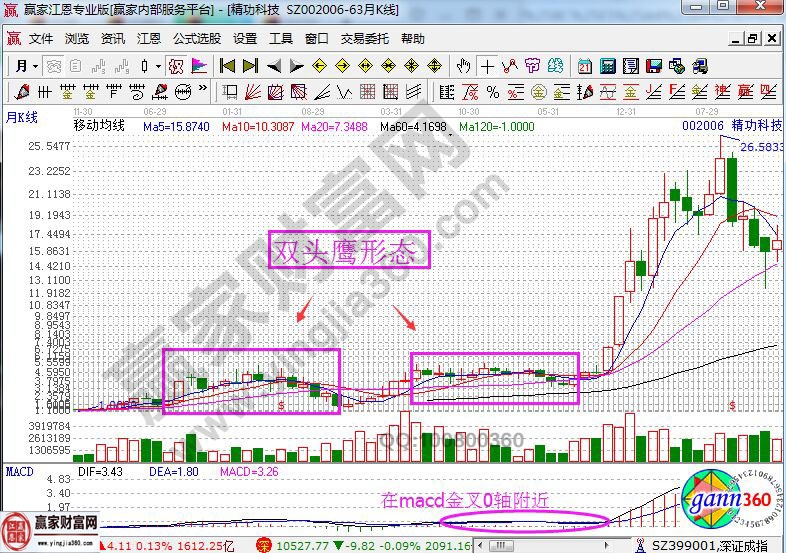Click the circled 金 golden ratio icon
Screen dimensions: 786x553
pyautogui.click(x=538, y=92)
